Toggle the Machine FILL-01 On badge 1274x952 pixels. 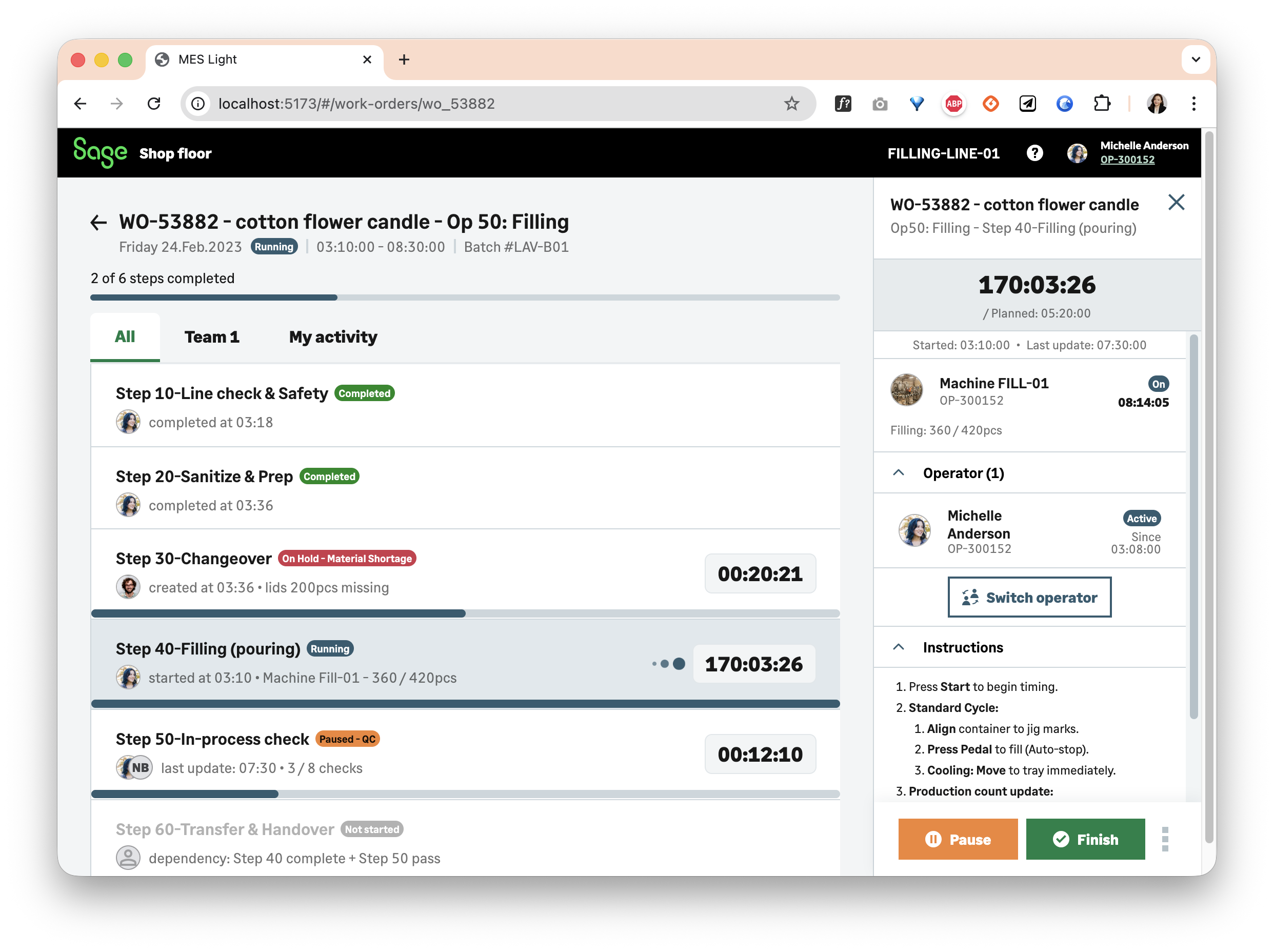point(1158,384)
